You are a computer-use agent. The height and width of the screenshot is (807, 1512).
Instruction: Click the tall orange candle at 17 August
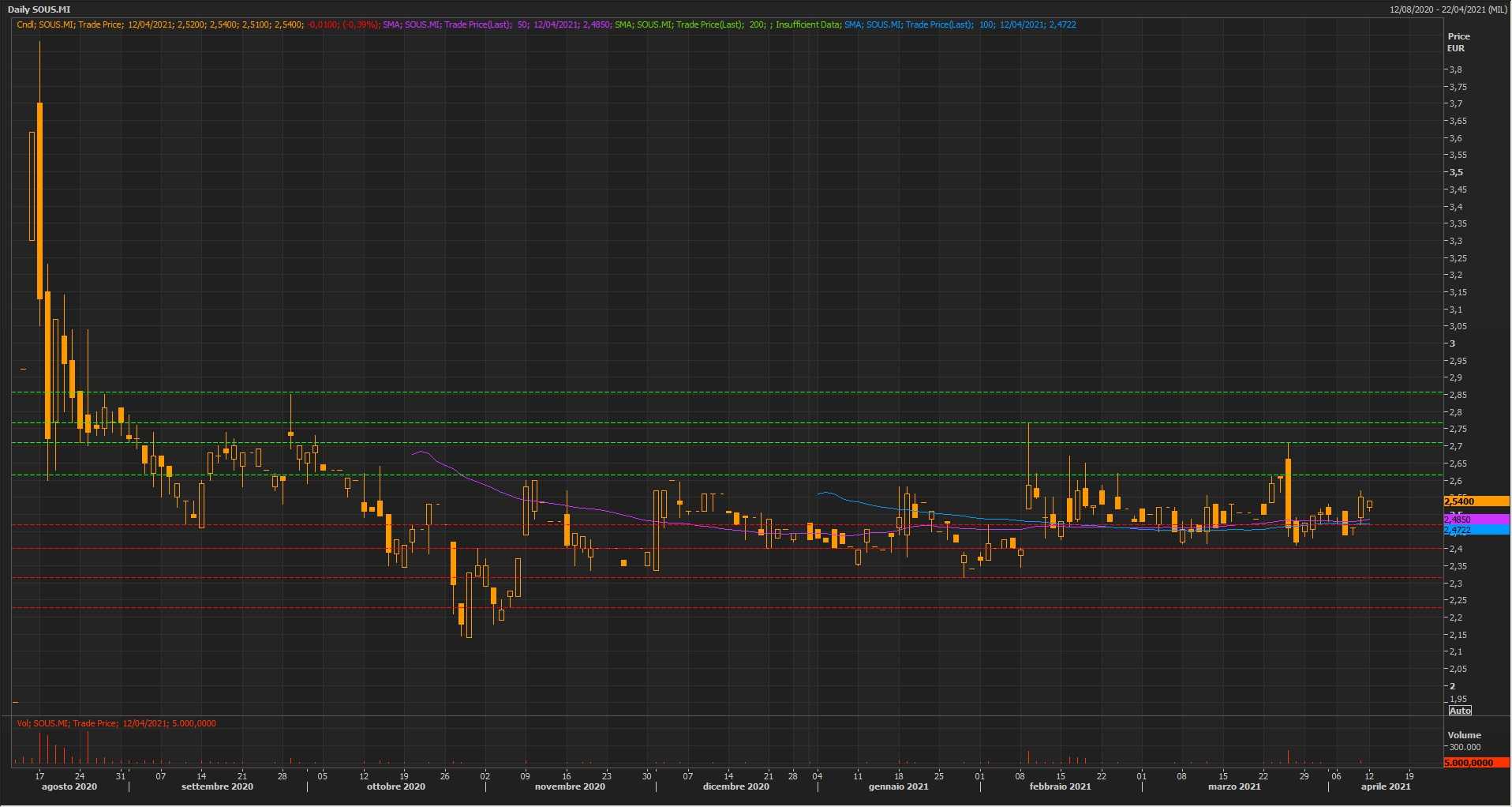[x=39, y=201]
